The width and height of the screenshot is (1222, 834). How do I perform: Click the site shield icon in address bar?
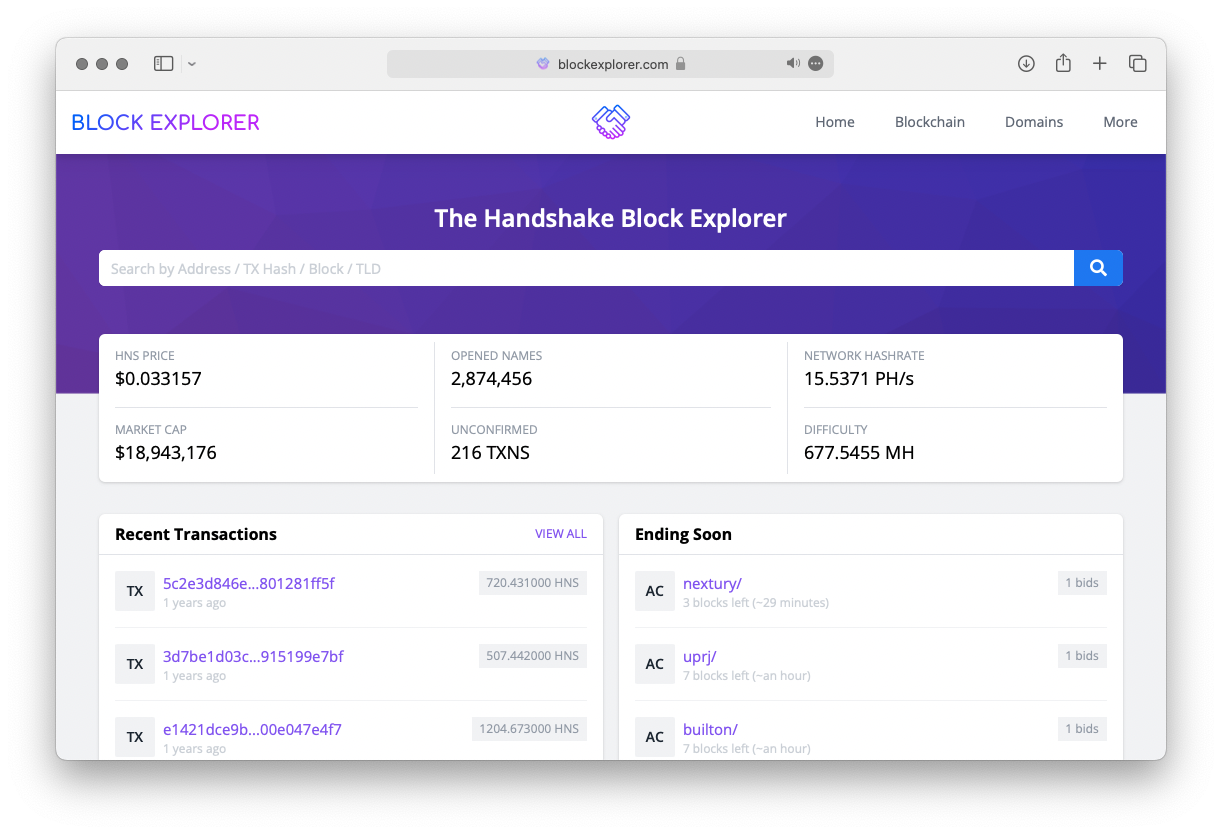coord(543,64)
